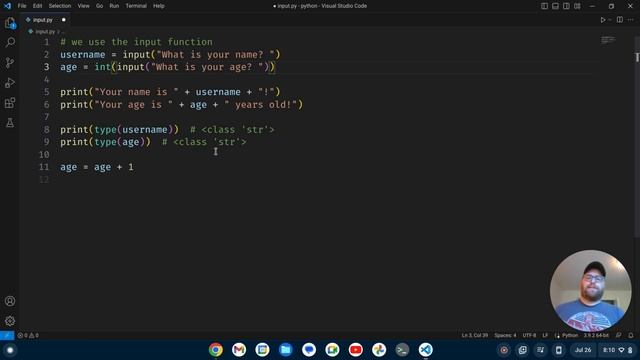640x360 pixels.
Task: Split the editor to the right
Action: 620,20
